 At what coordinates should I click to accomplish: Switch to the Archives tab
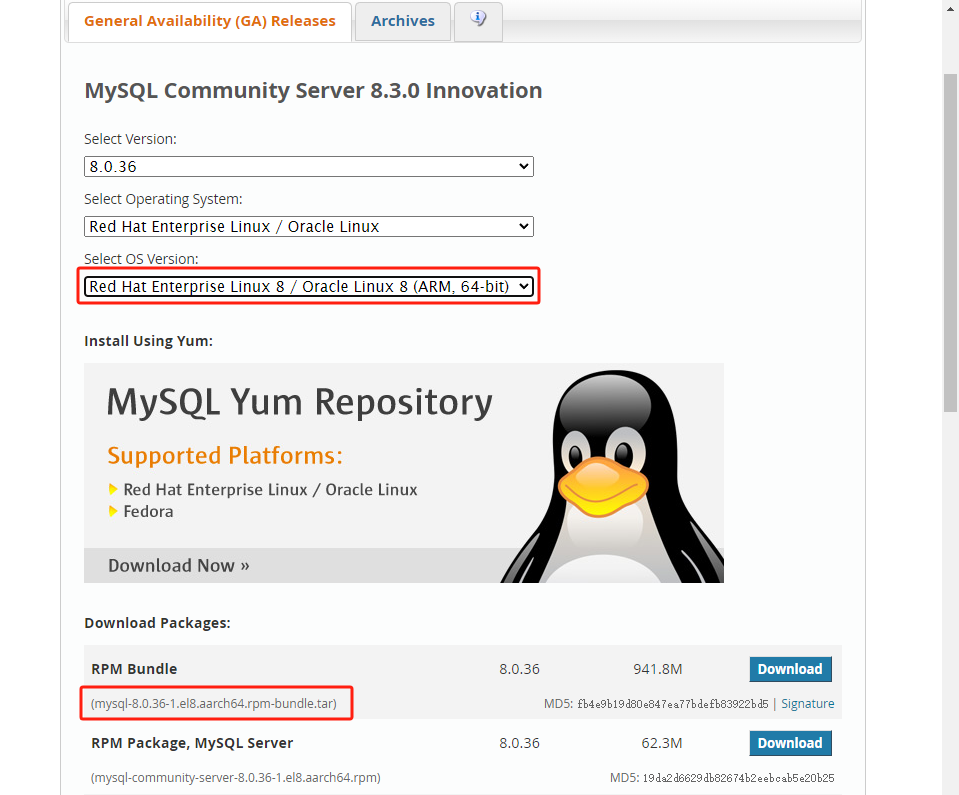click(x=402, y=21)
